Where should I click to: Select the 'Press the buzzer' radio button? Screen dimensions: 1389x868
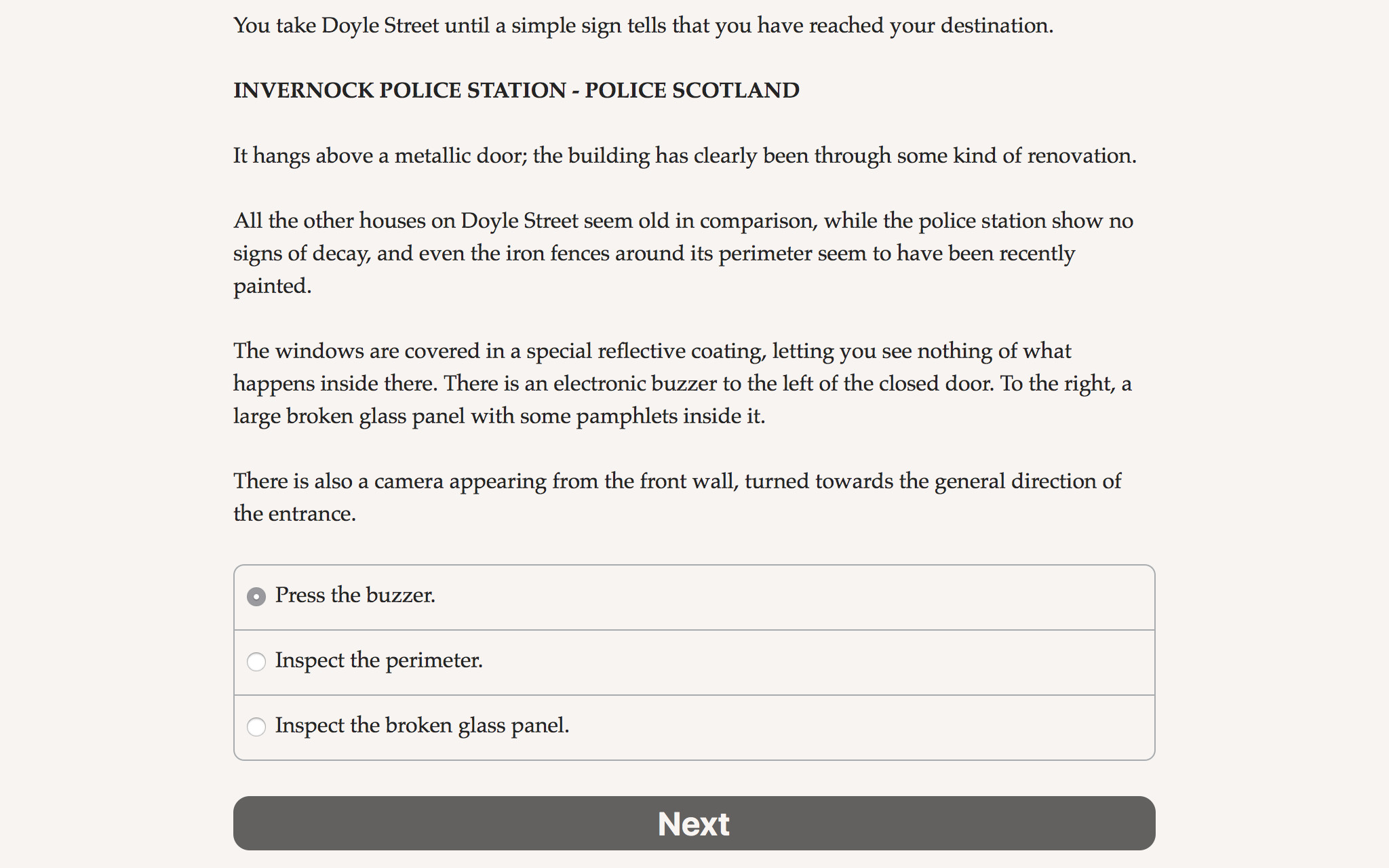point(256,597)
